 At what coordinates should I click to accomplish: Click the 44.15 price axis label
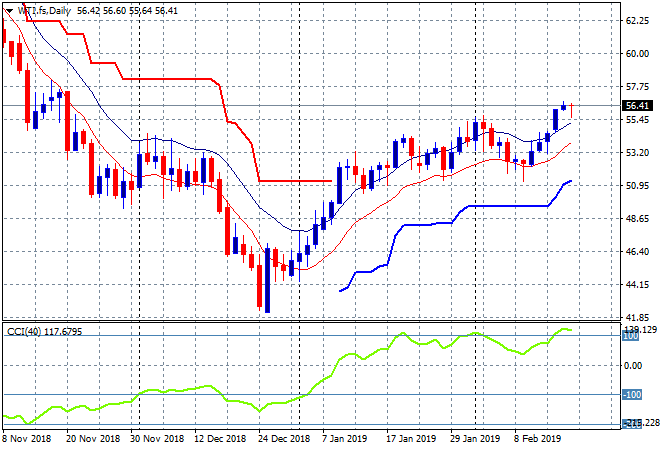tap(637, 285)
